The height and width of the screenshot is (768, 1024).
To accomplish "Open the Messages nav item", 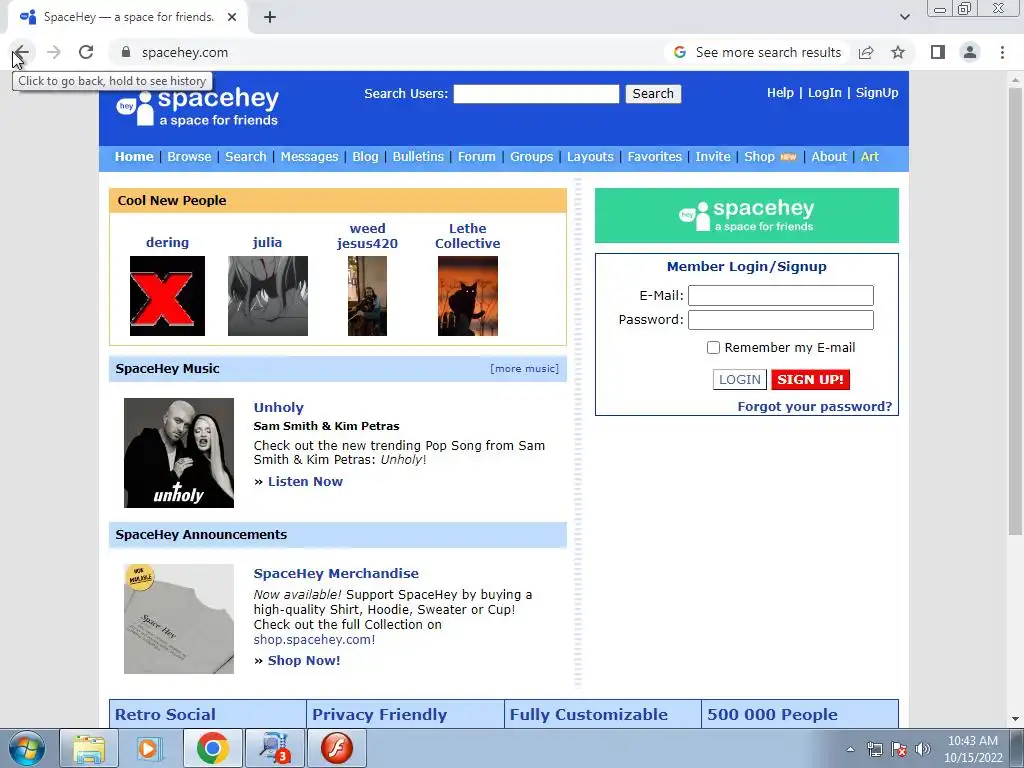I will click(x=310, y=157).
